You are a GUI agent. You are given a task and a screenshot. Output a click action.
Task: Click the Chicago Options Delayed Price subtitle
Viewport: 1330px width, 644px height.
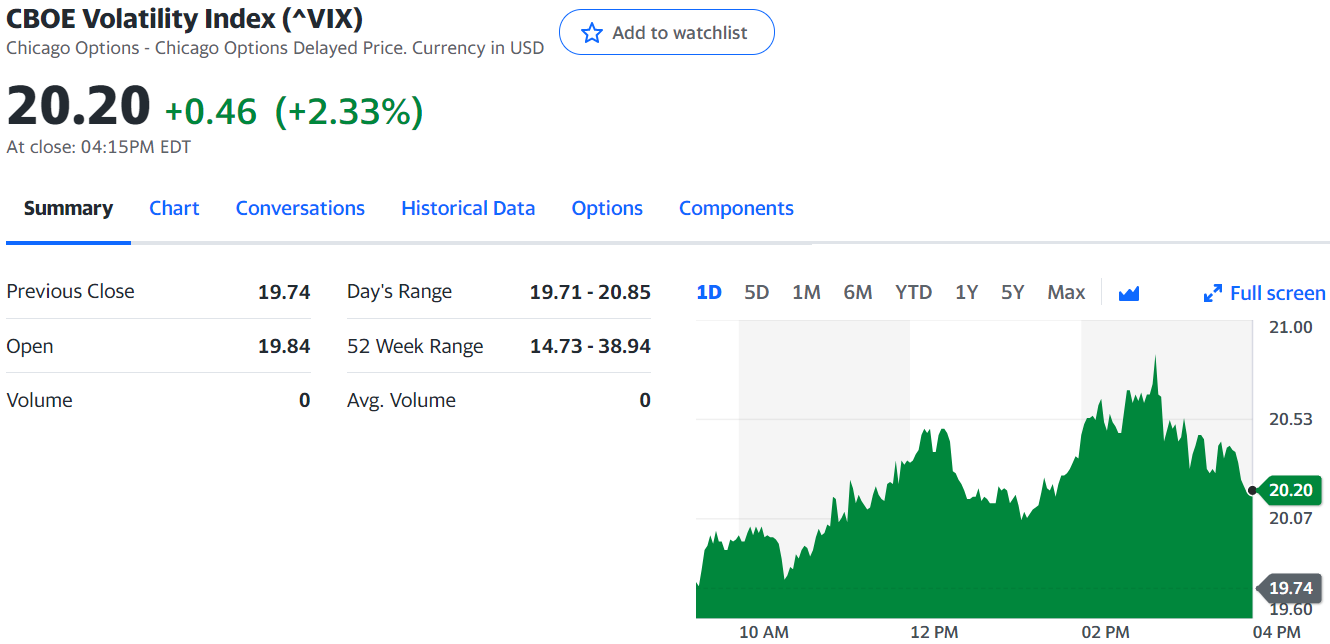(276, 48)
